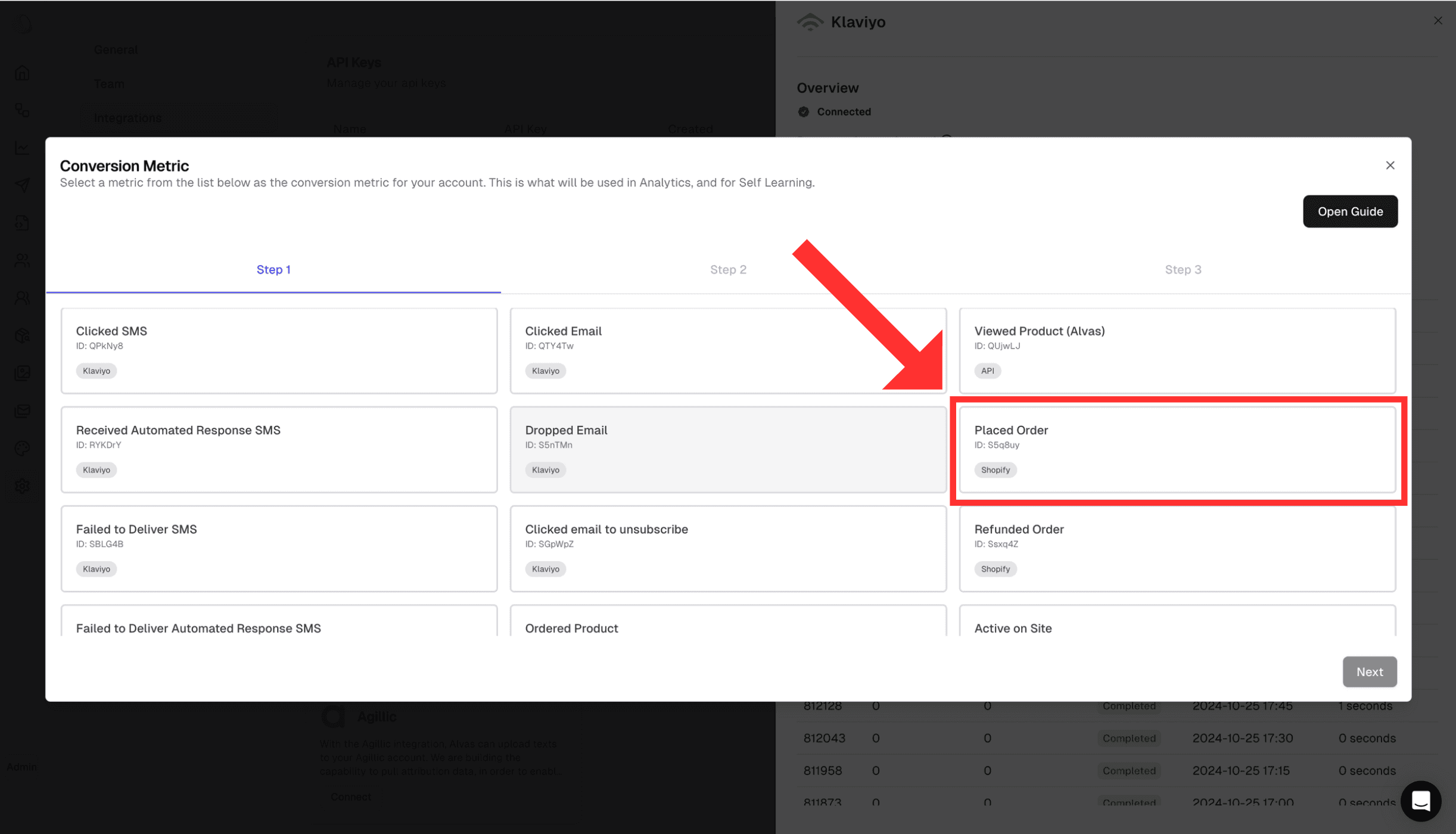This screenshot has width=1456, height=834.
Task: Click the API tag on Viewed Product card
Action: (x=987, y=371)
